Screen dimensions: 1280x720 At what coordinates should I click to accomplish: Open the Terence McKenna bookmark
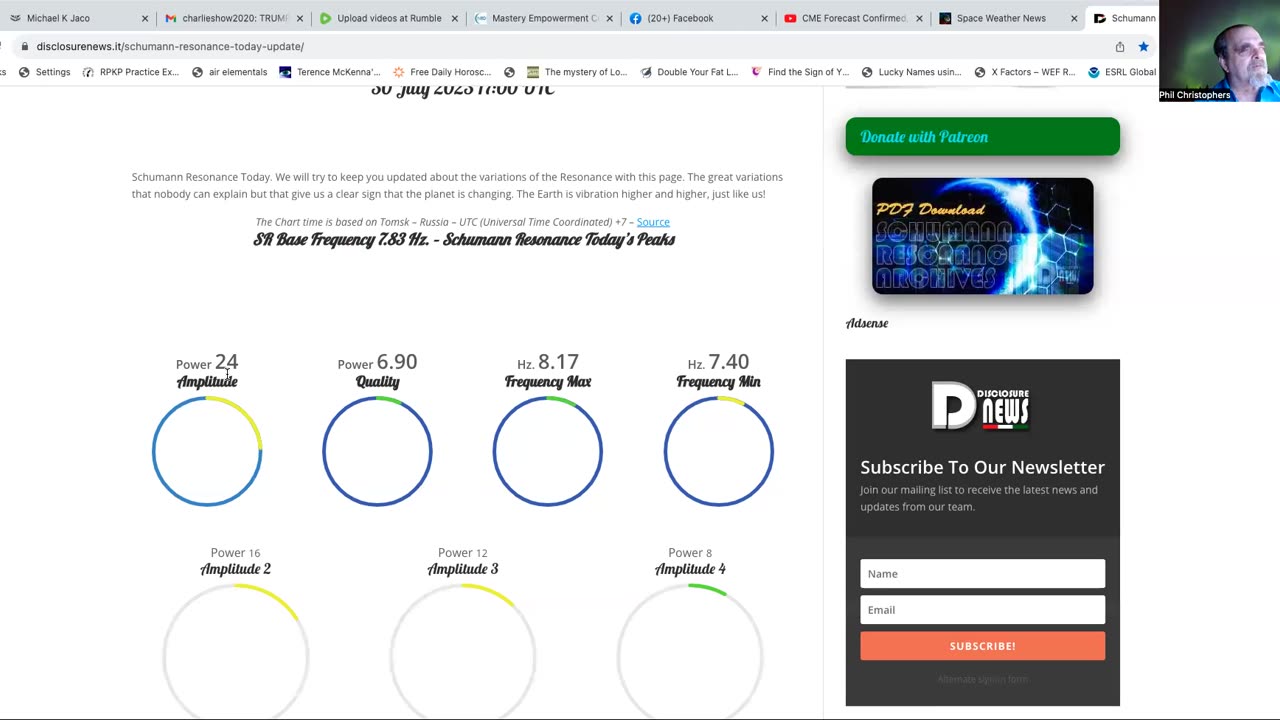[330, 72]
